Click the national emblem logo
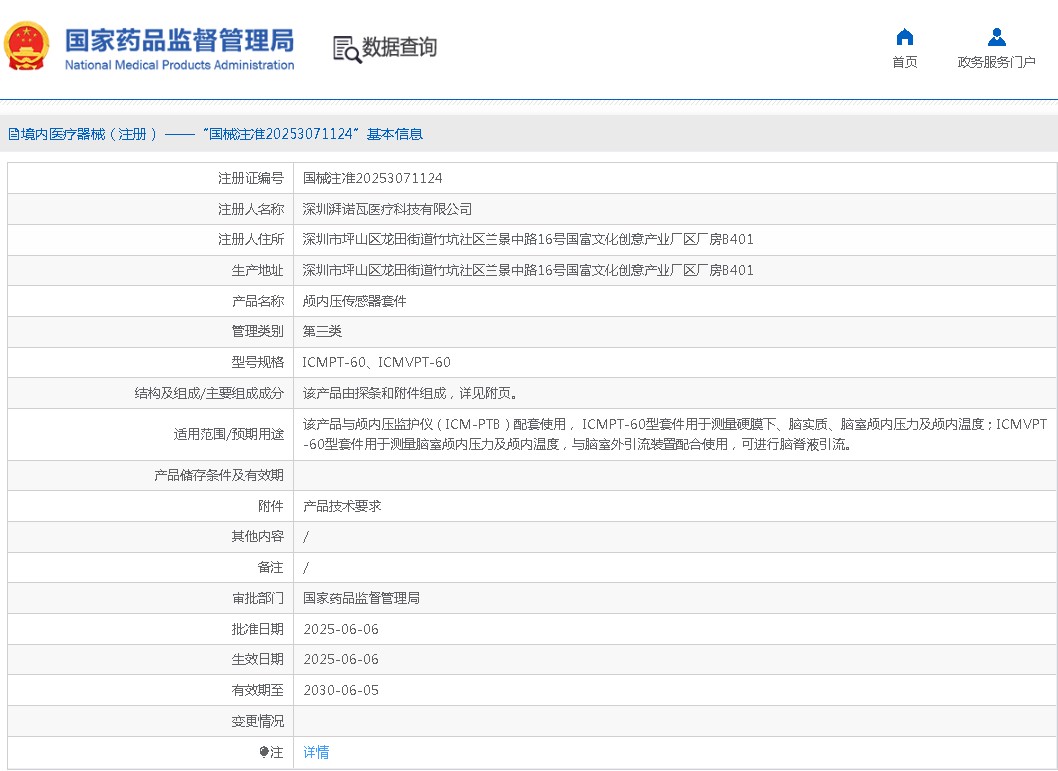The width and height of the screenshot is (1058, 771). pyautogui.click(x=27, y=46)
